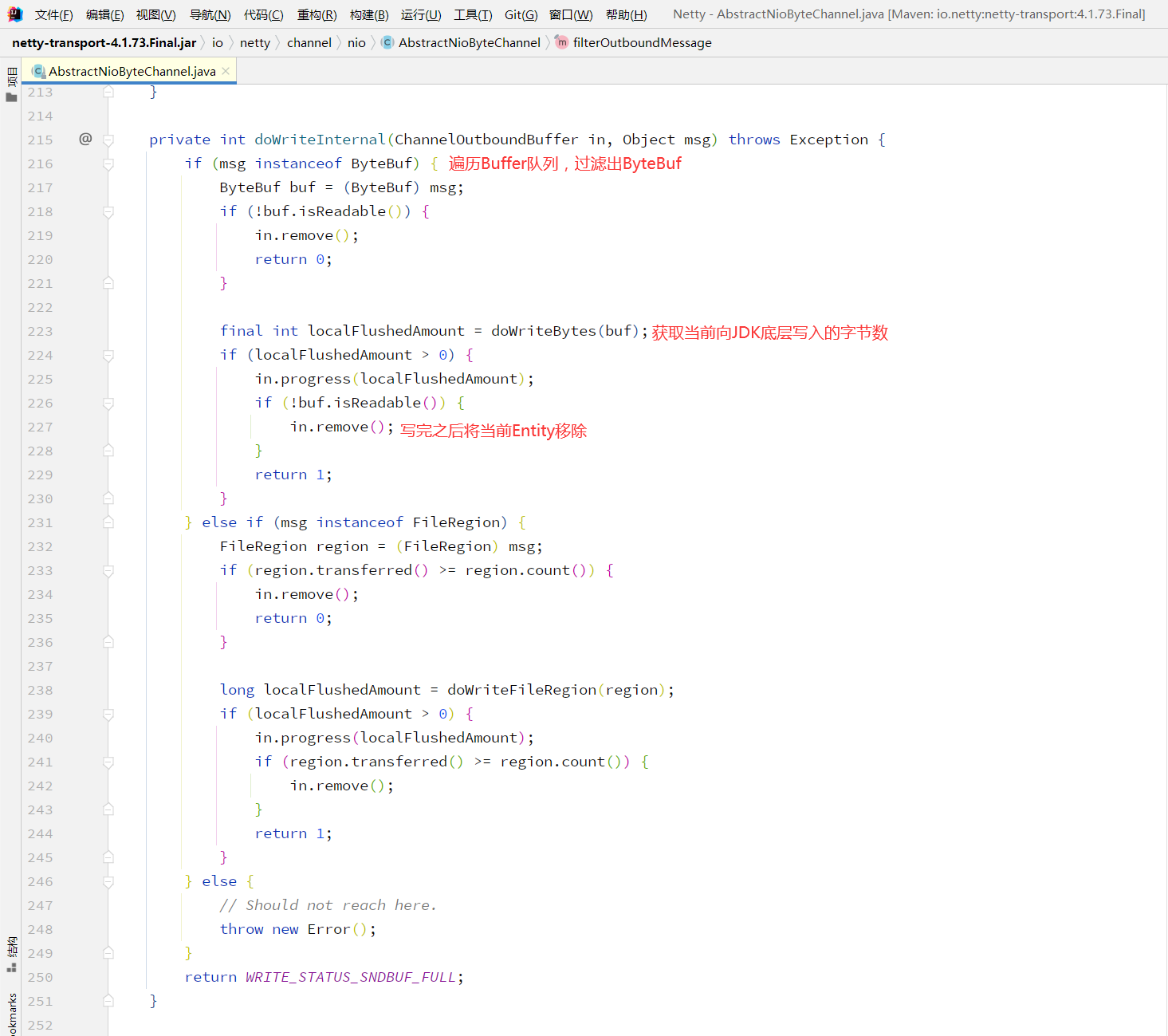The height and width of the screenshot is (1036, 1168).
Task: Click fold end marker at line 251
Action: click(x=108, y=1001)
